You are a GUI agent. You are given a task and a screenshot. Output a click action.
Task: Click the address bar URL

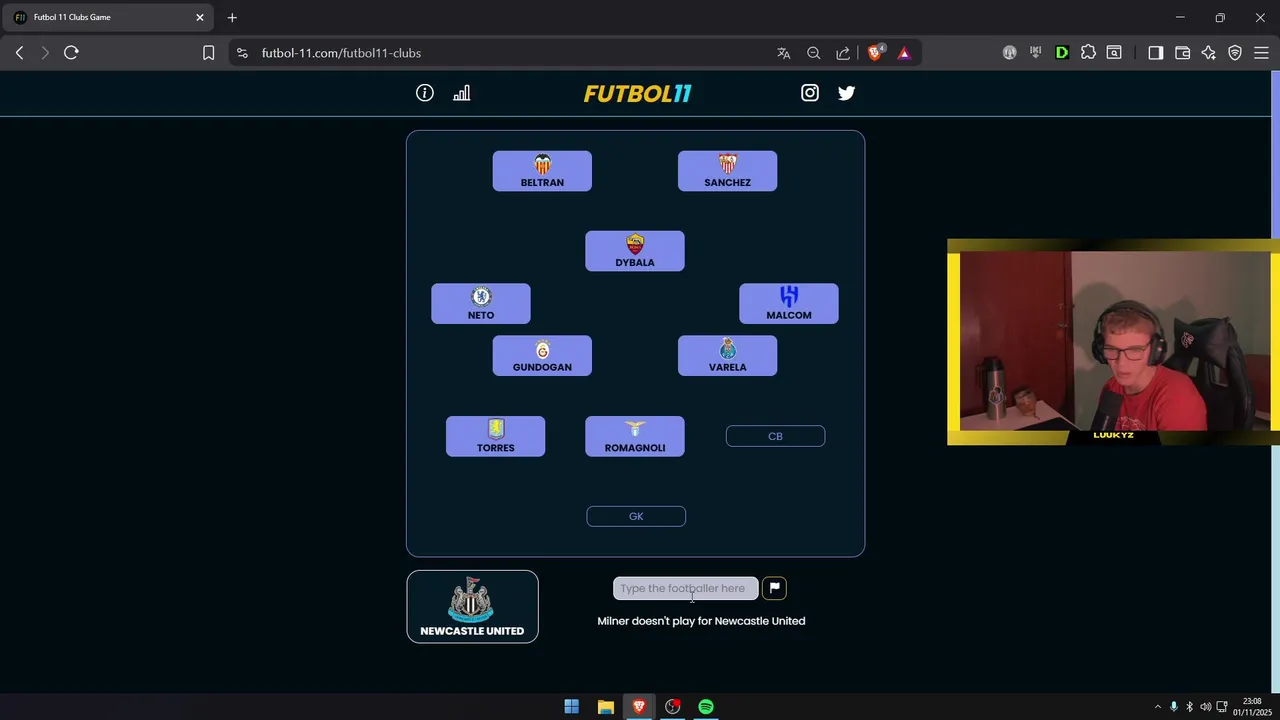point(341,53)
